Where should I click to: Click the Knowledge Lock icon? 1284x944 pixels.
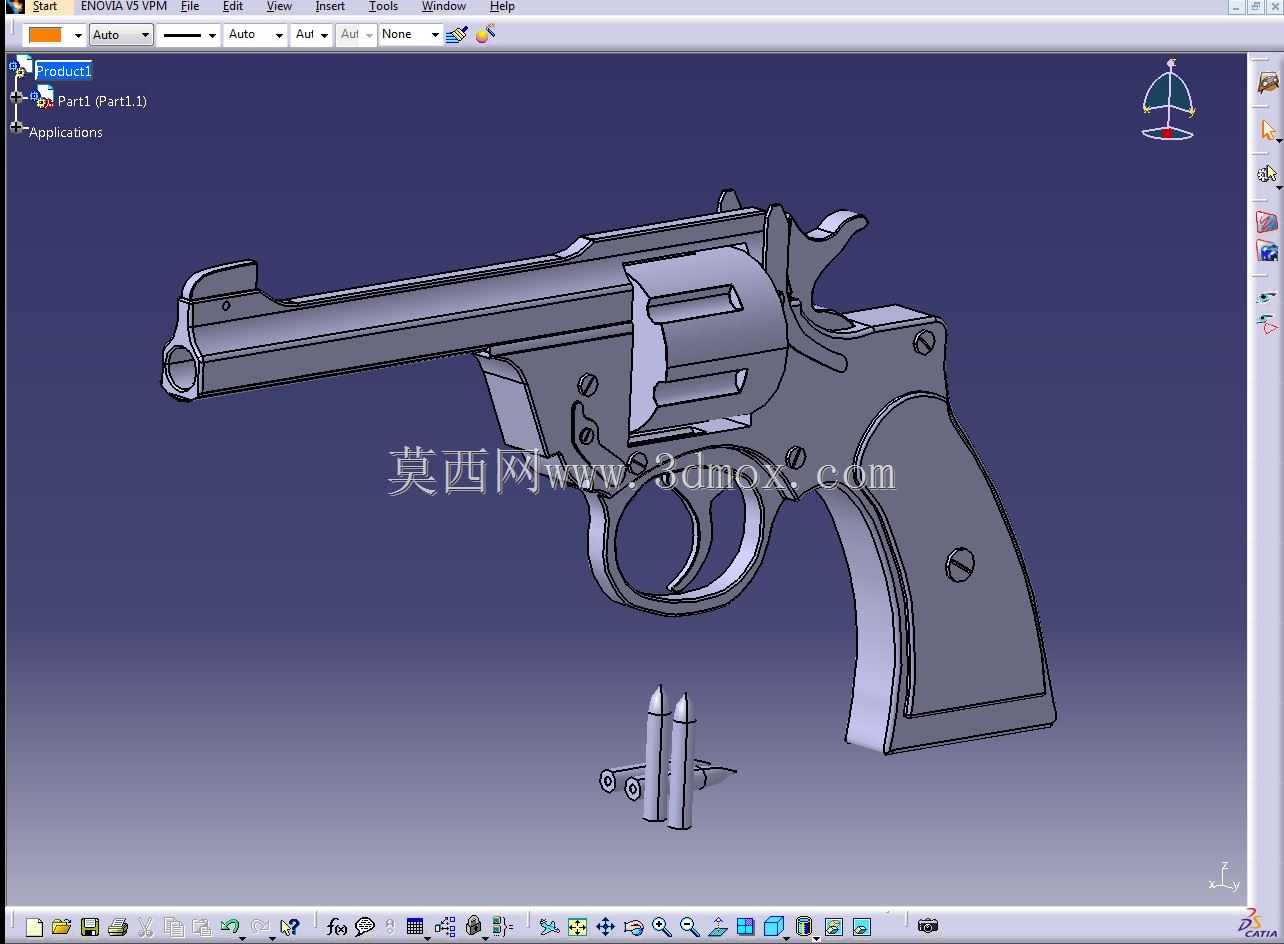coord(474,927)
